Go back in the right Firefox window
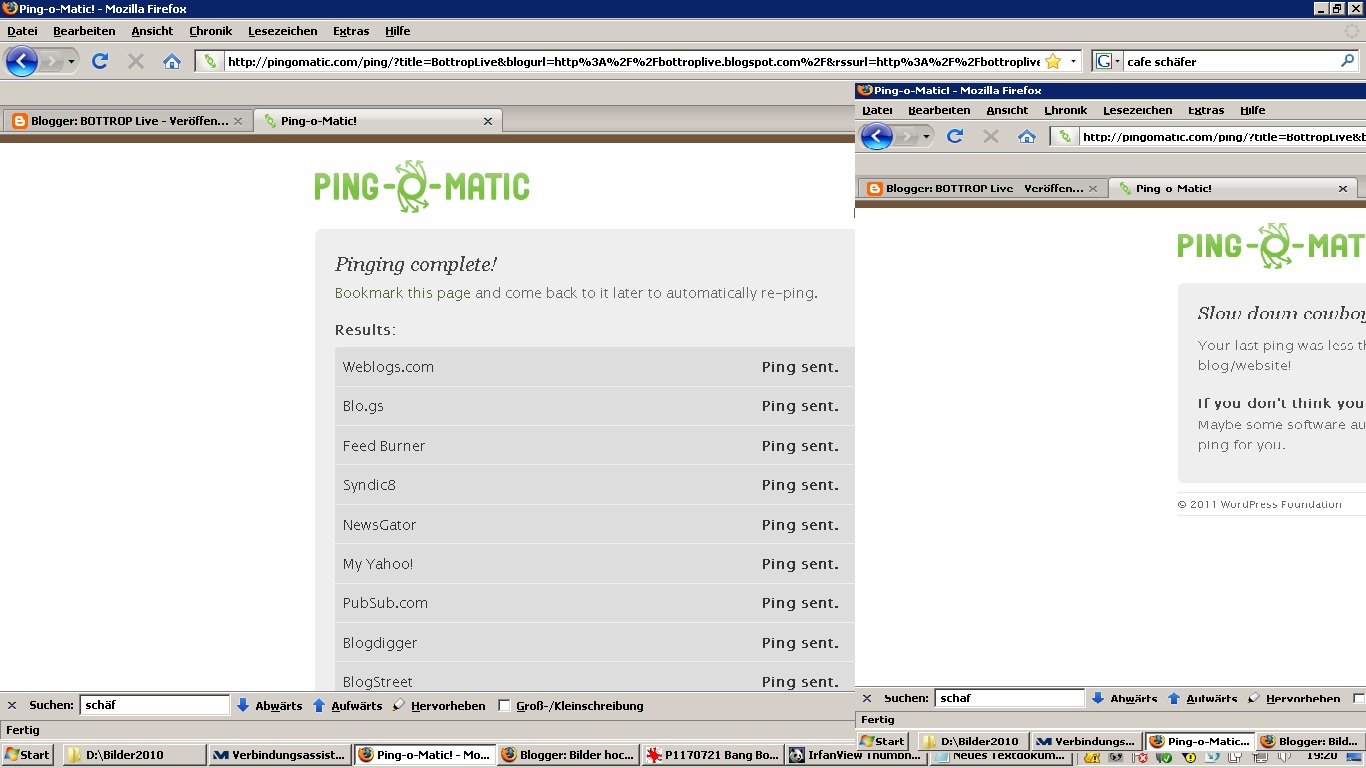This screenshot has height=768, width=1366. pos(877,136)
